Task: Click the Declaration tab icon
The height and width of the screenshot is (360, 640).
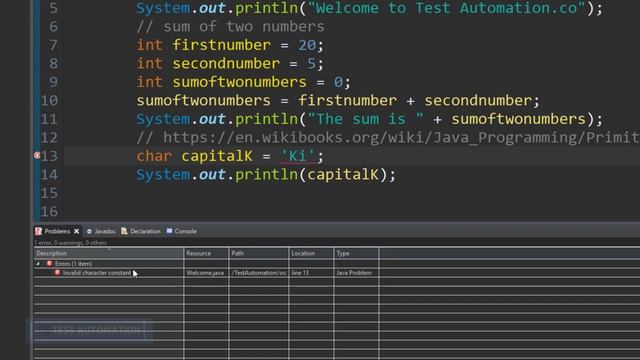Action: tap(124, 231)
